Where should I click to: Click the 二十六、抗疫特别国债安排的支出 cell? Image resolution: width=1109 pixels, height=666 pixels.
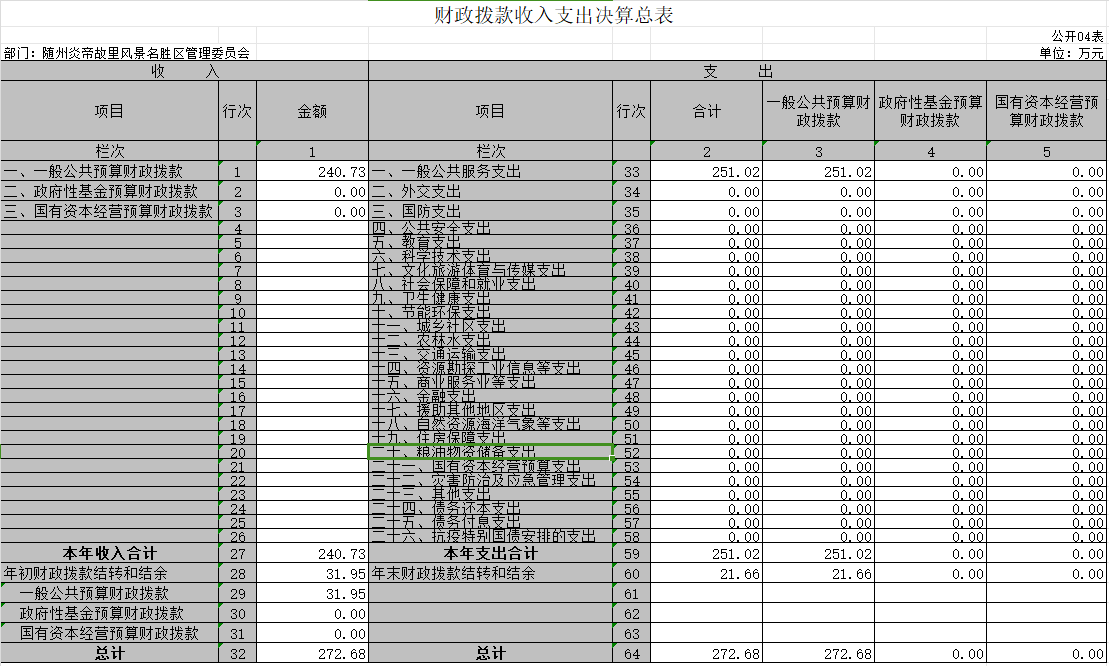pos(490,536)
